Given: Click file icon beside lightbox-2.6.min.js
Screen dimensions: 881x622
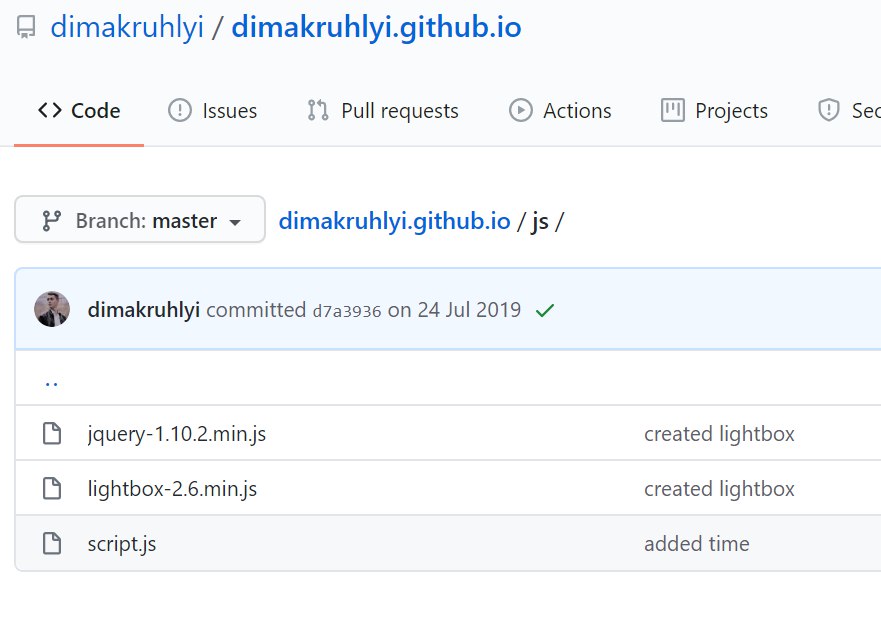Looking at the screenshot, I should [x=52, y=488].
